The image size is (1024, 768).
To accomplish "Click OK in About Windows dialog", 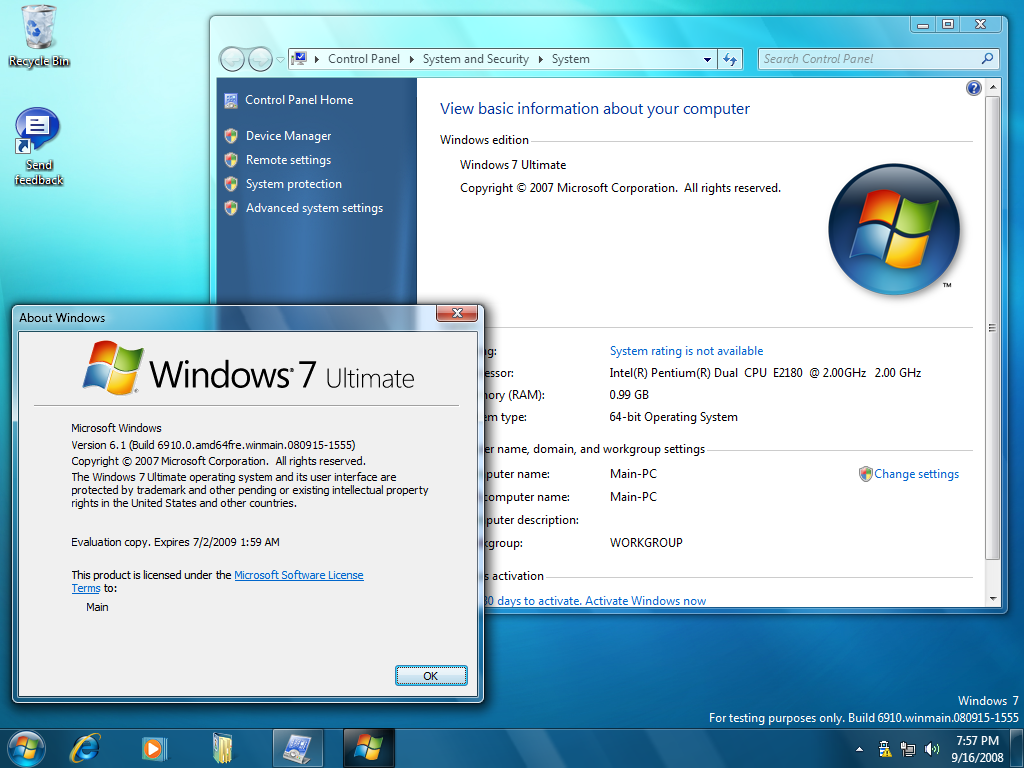I will coord(430,676).
